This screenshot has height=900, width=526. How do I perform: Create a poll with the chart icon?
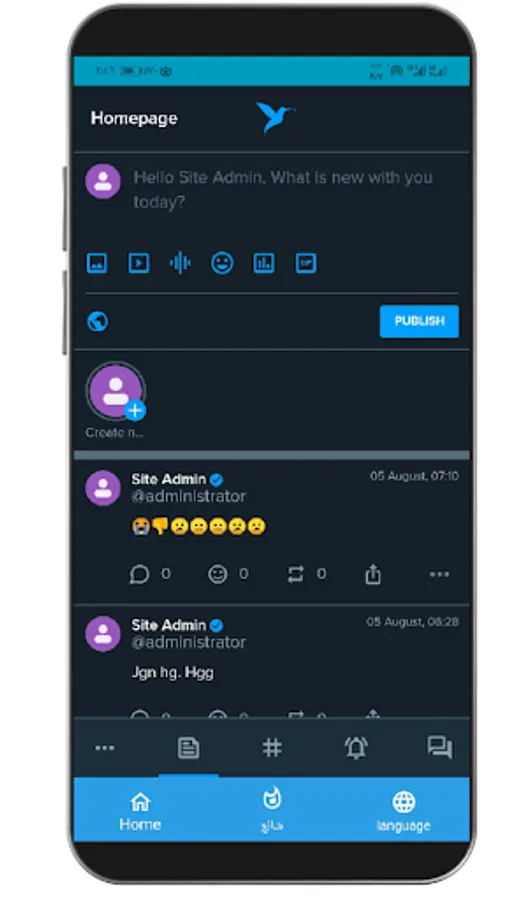coord(264,263)
